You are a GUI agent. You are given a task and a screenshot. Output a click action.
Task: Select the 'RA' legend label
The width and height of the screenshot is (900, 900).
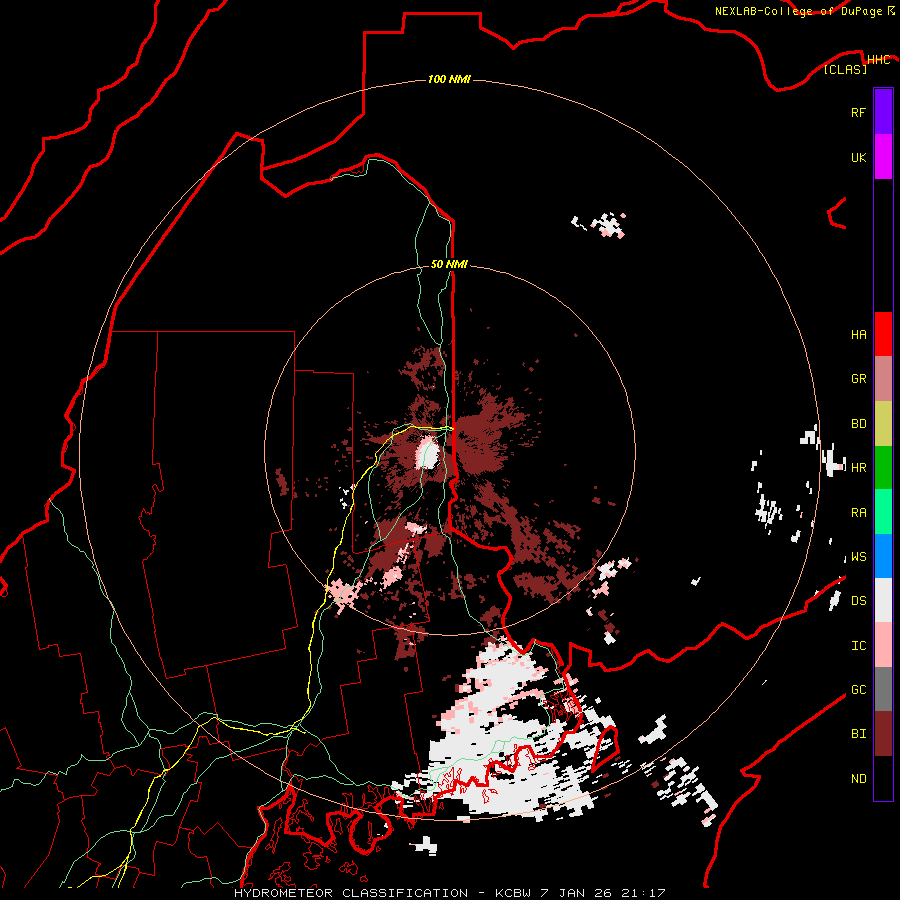point(858,513)
